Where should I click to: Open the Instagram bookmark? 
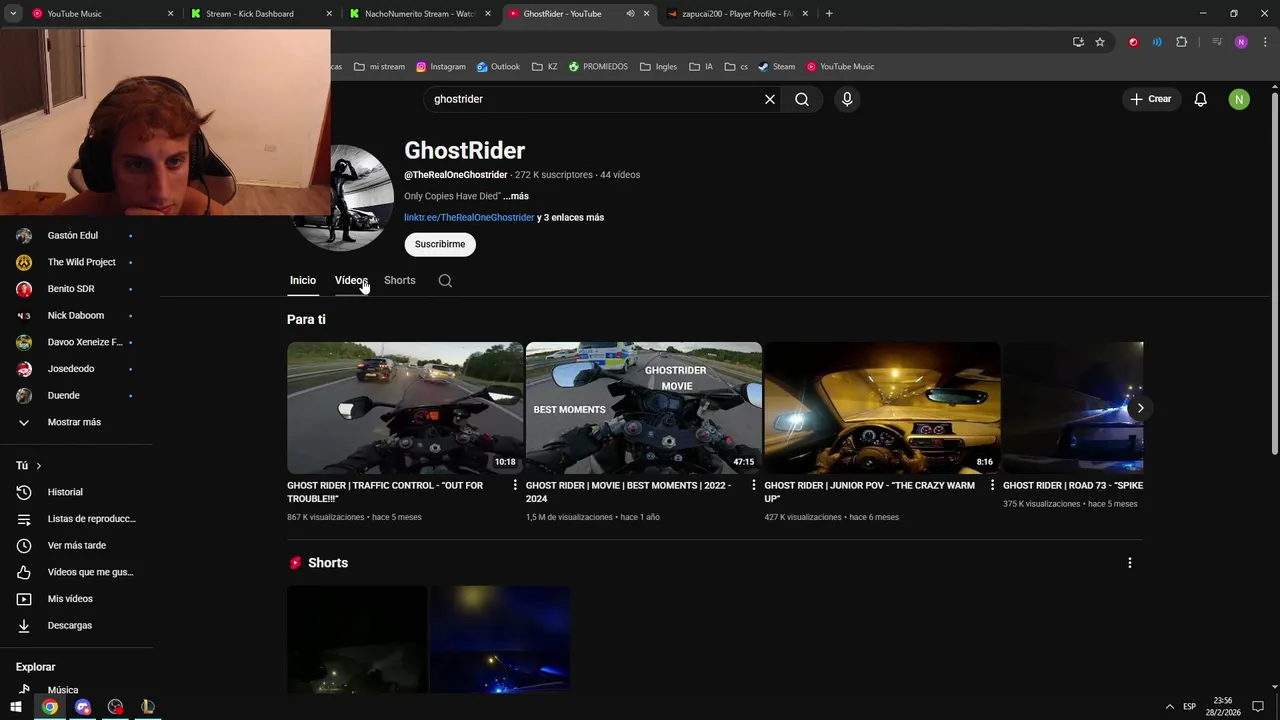coord(441,67)
